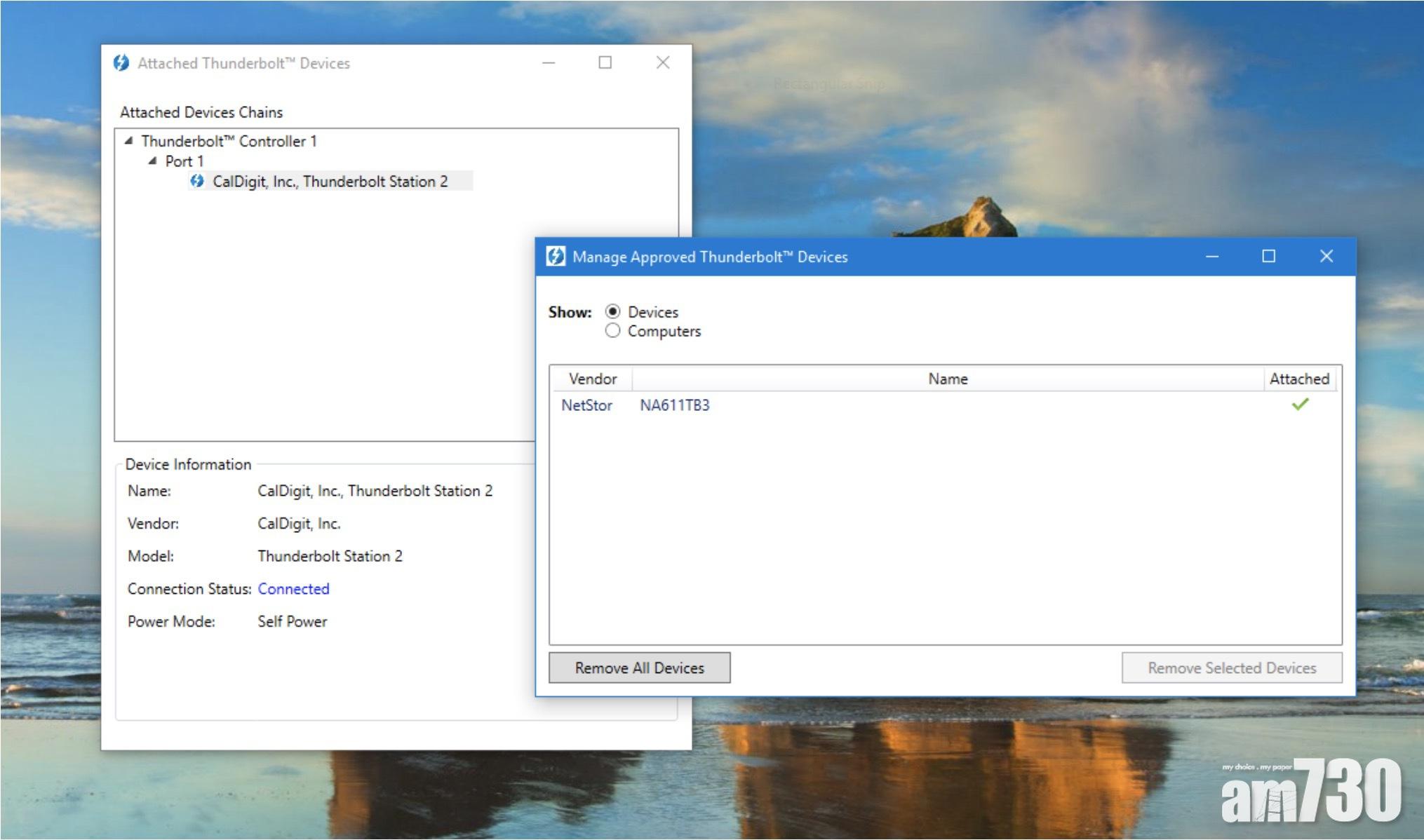Click the Remove All Devices button
Screen dimensions: 1424x840
point(639,668)
